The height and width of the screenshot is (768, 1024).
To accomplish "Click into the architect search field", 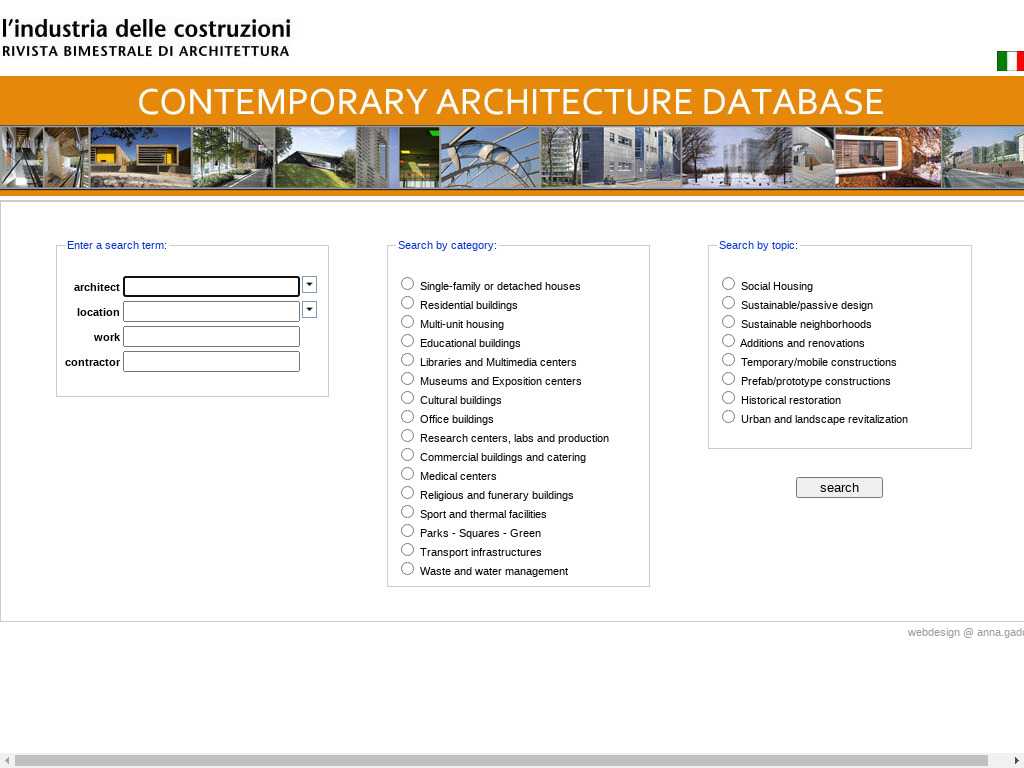I will pos(211,287).
